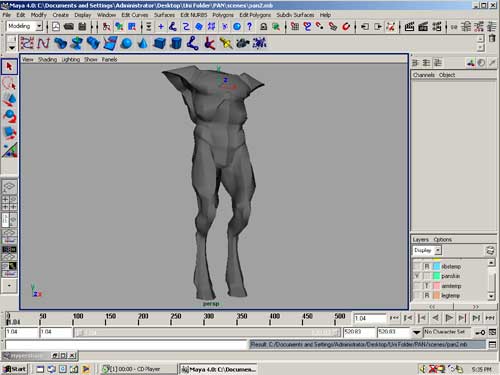The height and width of the screenshot is (375, 500).
Task: Go to end of playback range
Action: tap(490, 318)
